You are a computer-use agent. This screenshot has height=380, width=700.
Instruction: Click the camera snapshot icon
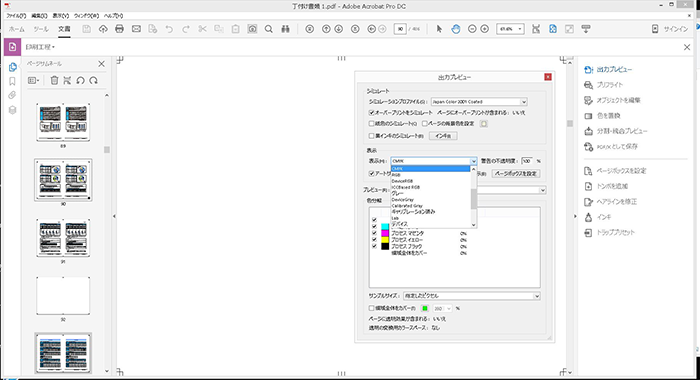coord(252,29)
